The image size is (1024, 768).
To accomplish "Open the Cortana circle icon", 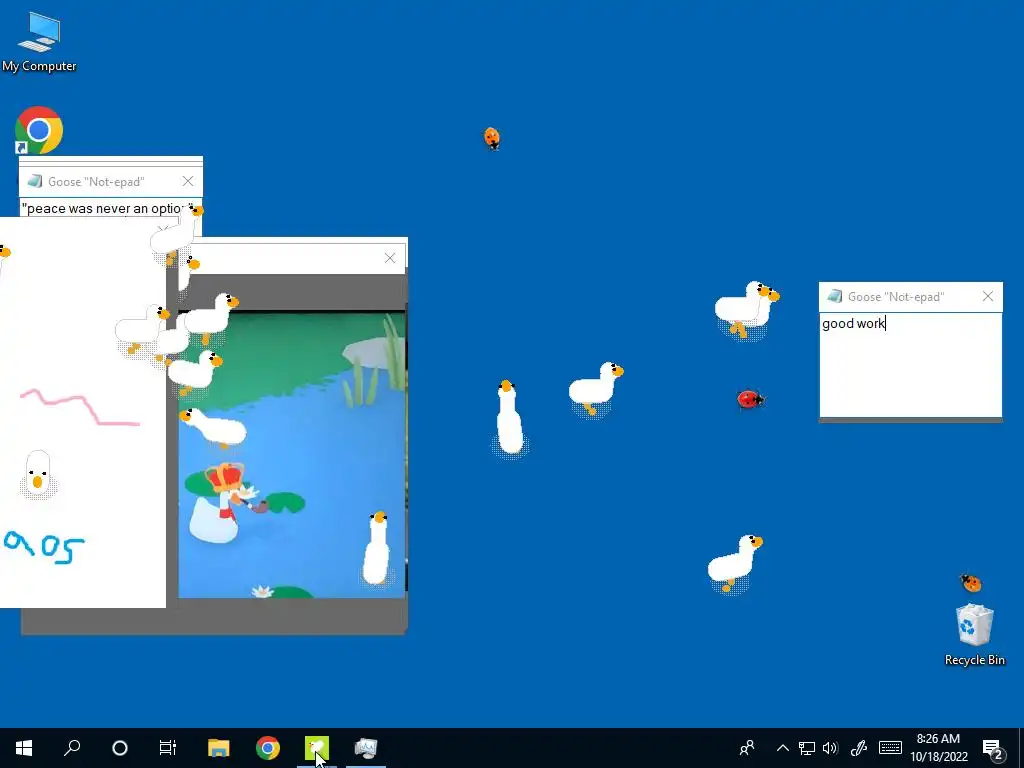I will pos(120,748).
